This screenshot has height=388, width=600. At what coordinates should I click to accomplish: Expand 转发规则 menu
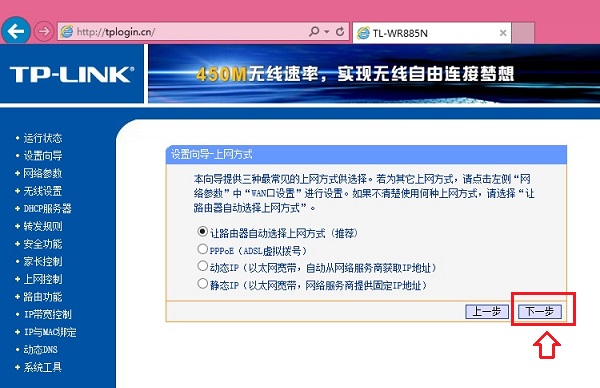point(42,226)
